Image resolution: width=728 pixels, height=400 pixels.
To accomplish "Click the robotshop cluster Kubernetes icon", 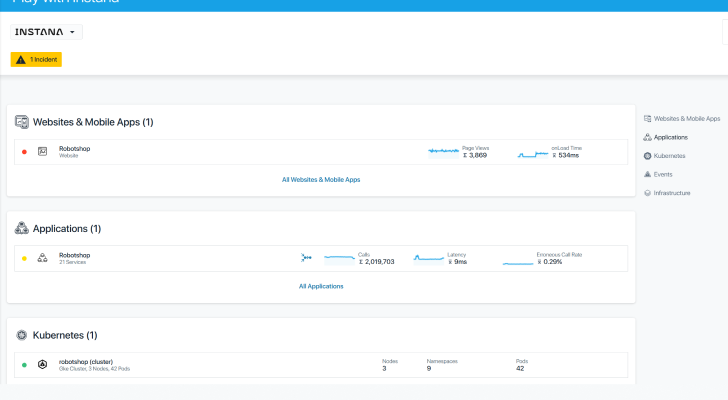I will (42, 364).
